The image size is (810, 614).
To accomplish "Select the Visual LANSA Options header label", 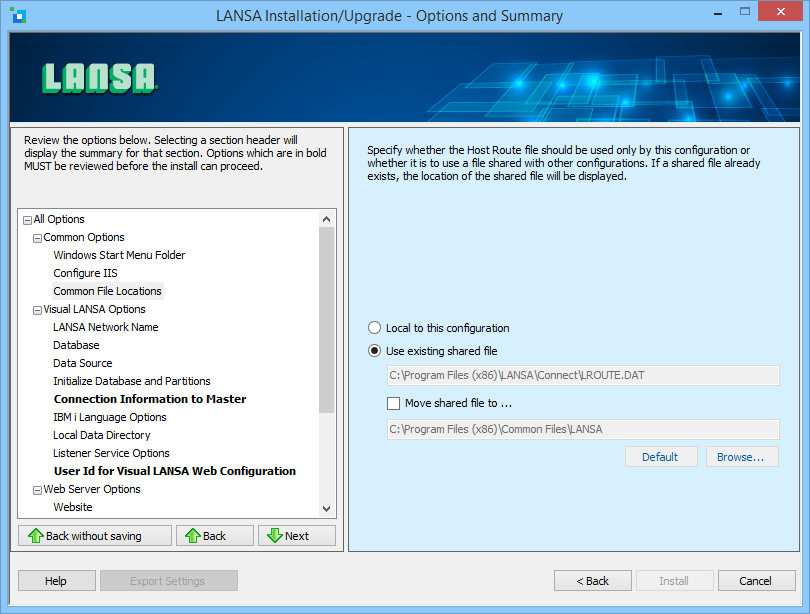I will click(x=95, y=309).
